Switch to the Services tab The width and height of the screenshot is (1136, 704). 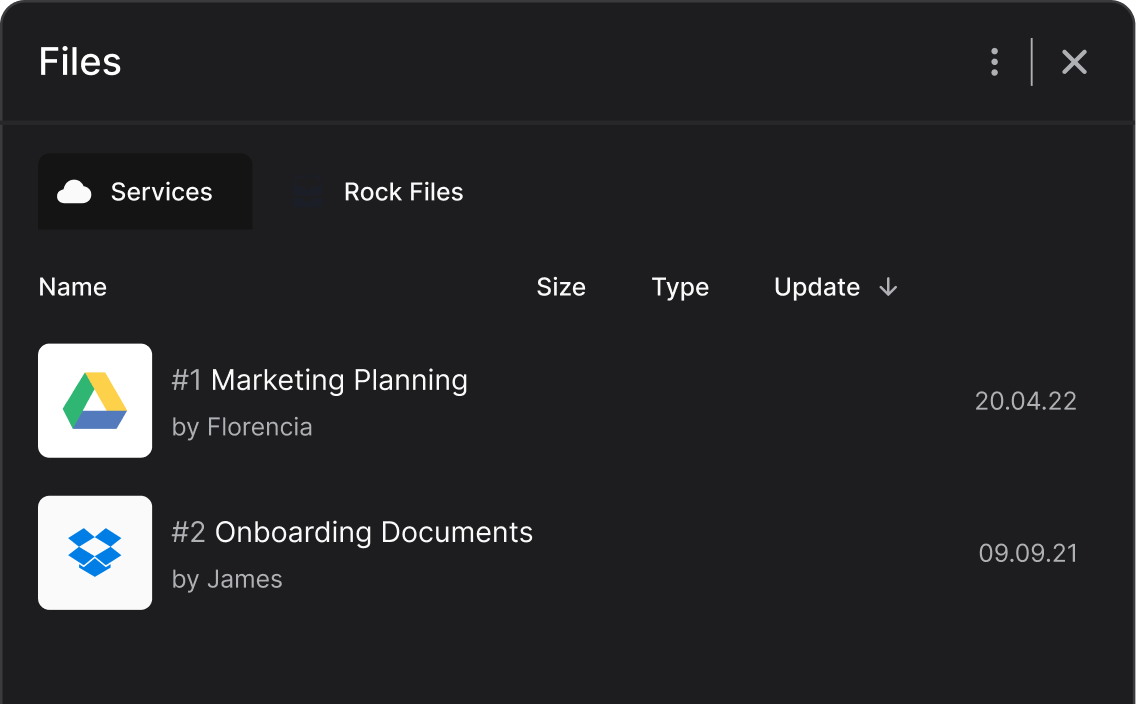point(145,192)
